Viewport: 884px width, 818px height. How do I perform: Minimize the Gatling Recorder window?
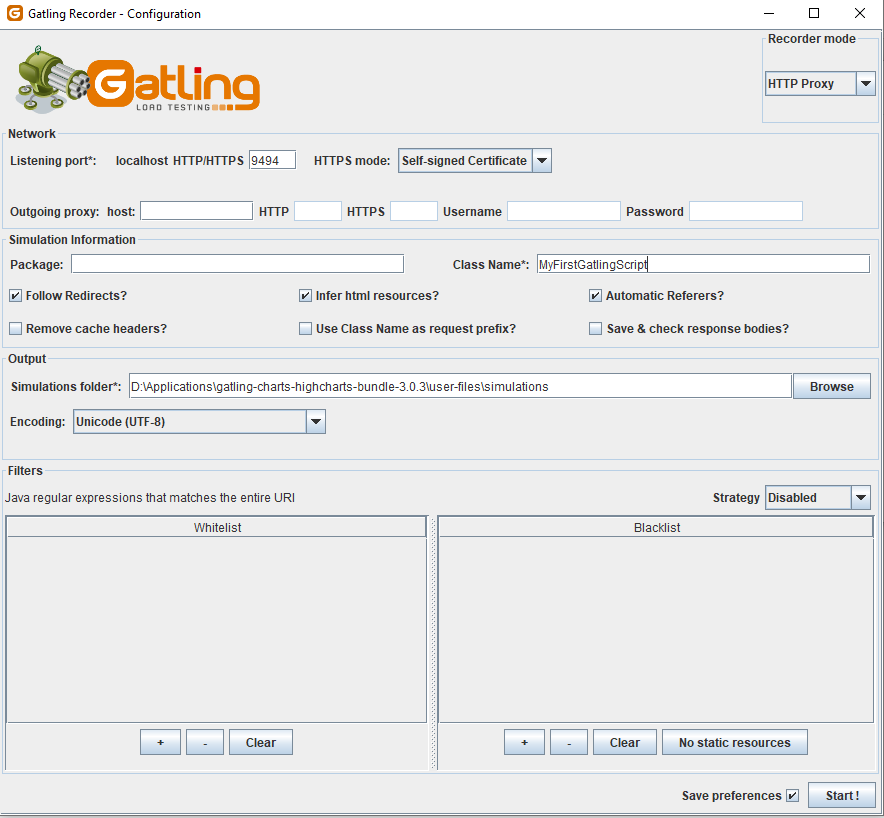tap(769, 13)
